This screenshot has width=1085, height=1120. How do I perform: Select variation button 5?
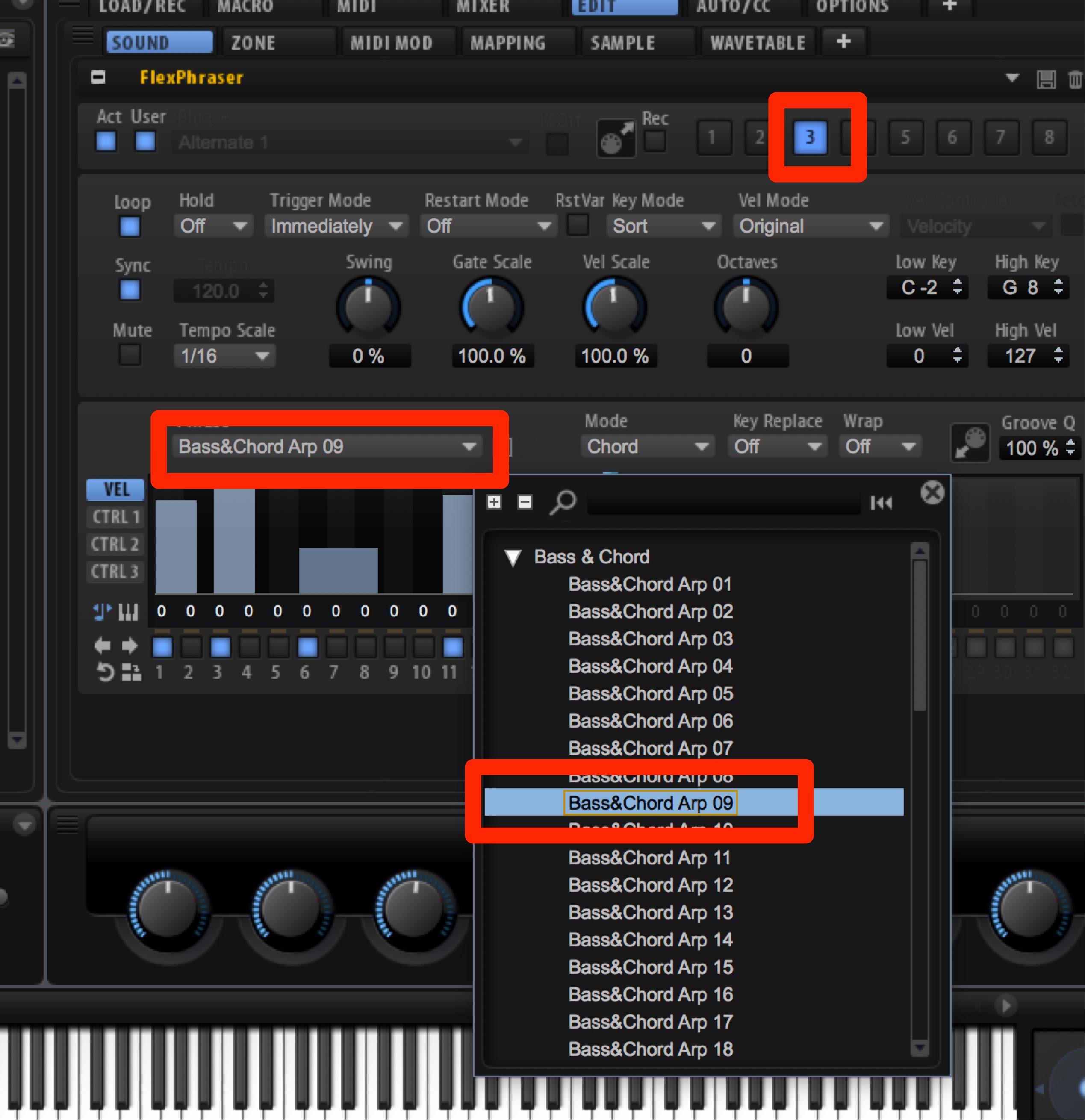tap(905, 137)
